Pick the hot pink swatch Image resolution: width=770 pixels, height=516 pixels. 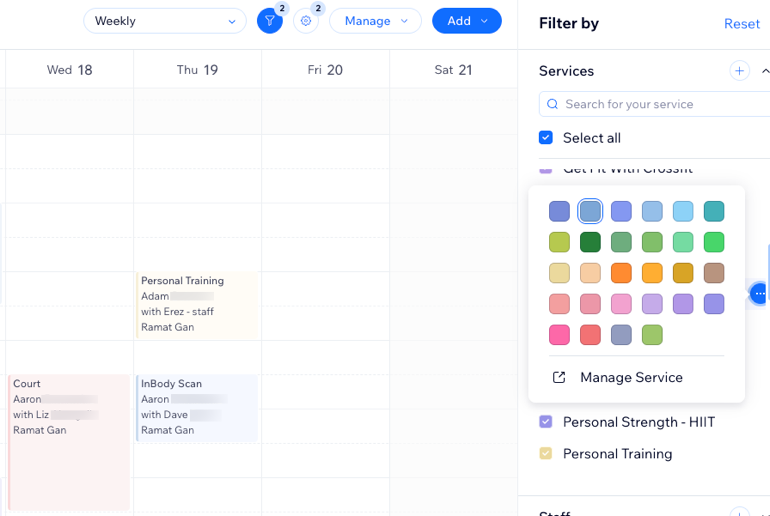coord(559,335)
